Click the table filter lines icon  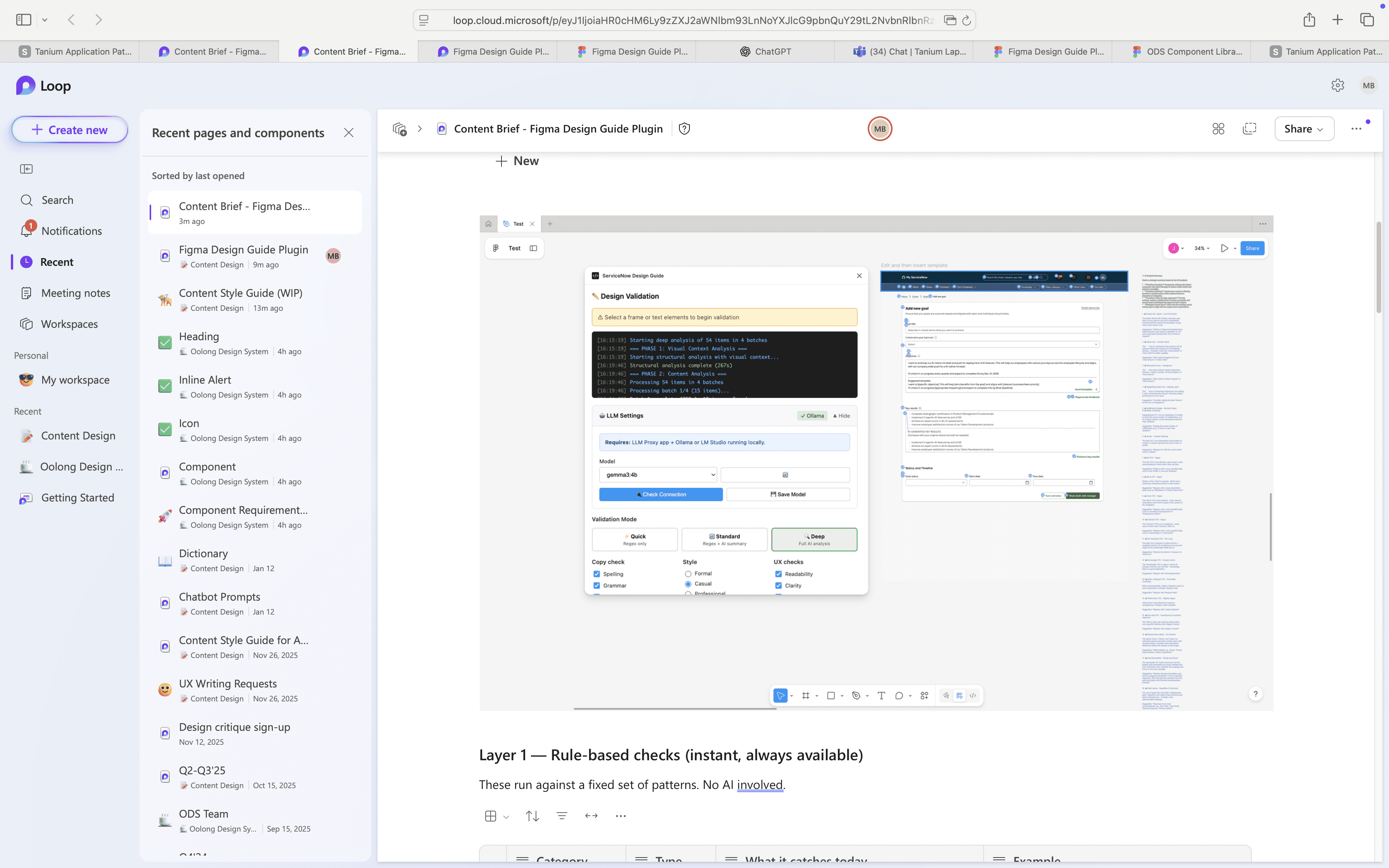point(562,816)
